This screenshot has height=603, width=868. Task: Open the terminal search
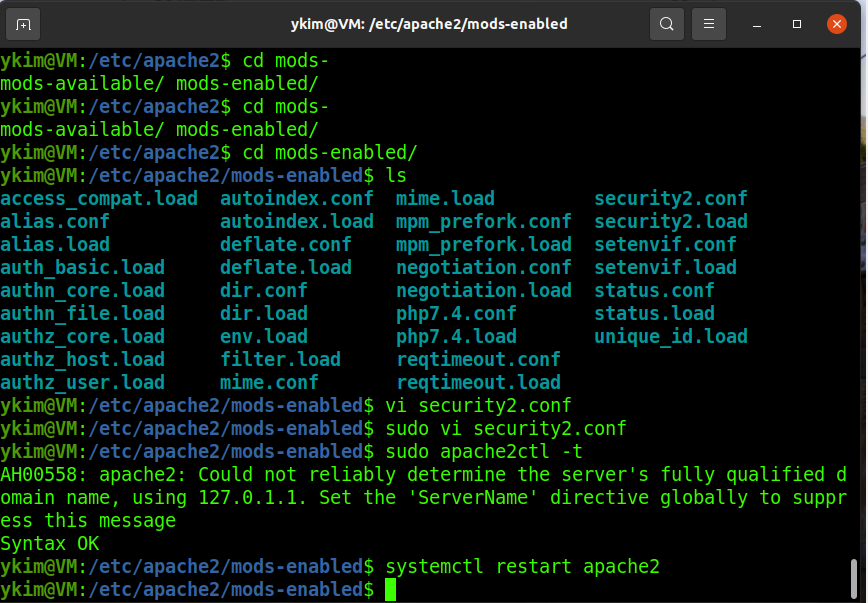pos(666,24)
